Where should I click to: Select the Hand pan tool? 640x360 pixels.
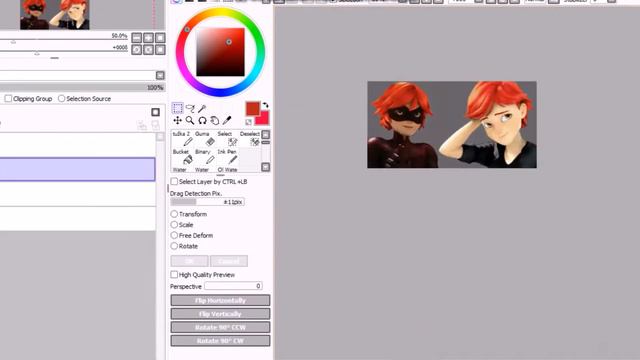(215, 120)
